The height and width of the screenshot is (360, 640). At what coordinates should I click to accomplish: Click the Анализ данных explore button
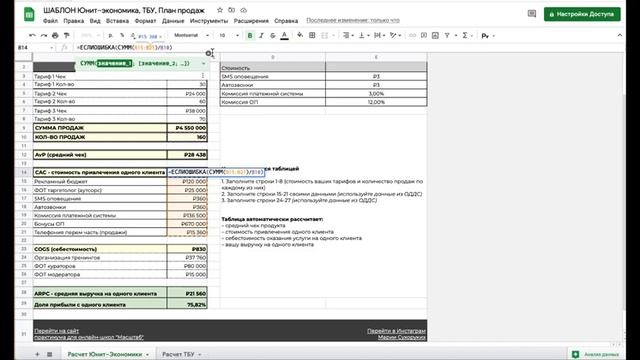coord(596,354)
